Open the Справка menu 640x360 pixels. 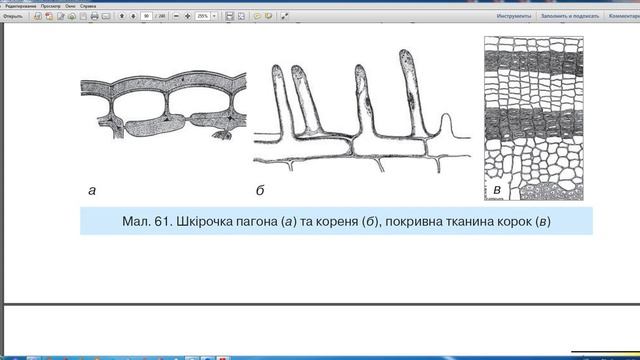[88, 6]
